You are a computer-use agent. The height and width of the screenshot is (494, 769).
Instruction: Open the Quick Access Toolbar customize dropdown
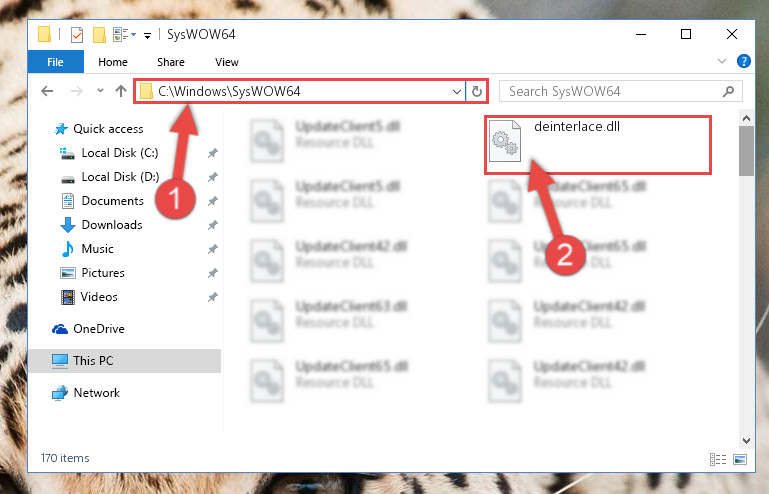147,35
